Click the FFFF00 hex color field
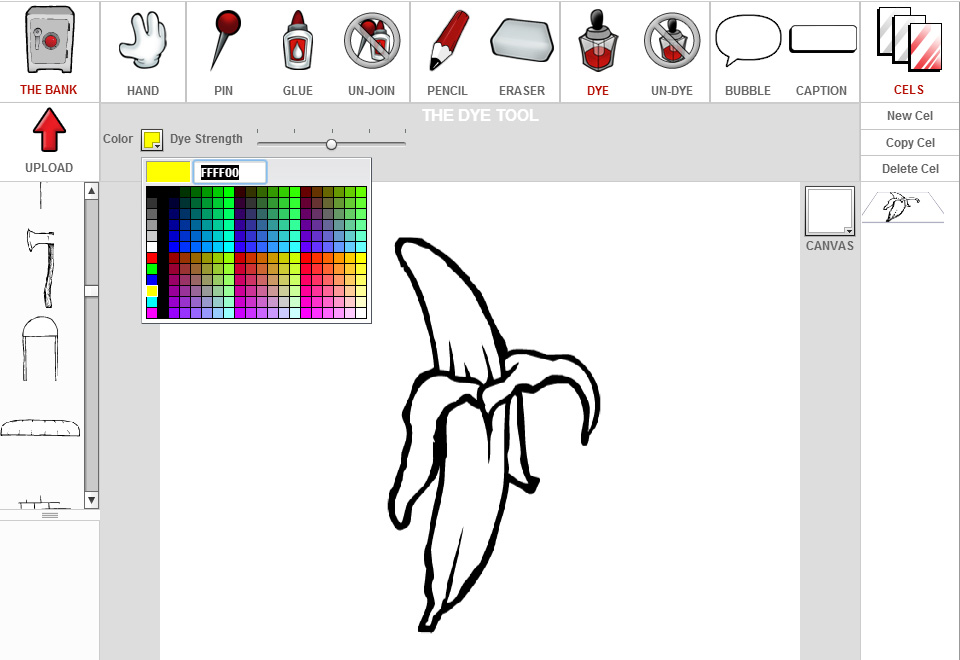 (230, 172)
